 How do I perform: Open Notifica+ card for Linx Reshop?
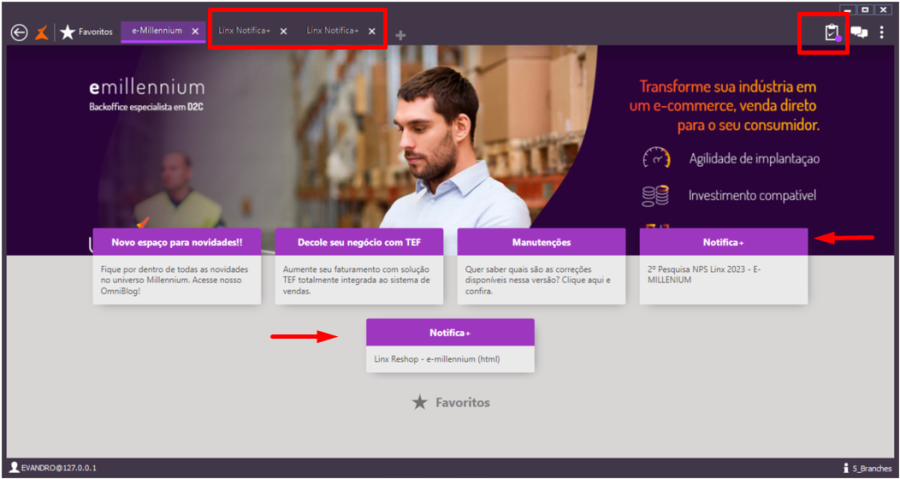coord(451,345)
